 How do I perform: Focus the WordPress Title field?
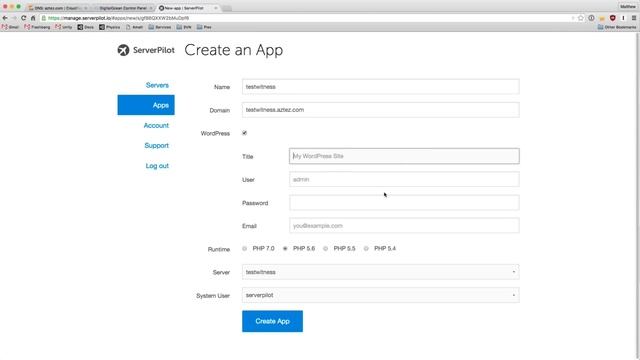tap(404, 156)
